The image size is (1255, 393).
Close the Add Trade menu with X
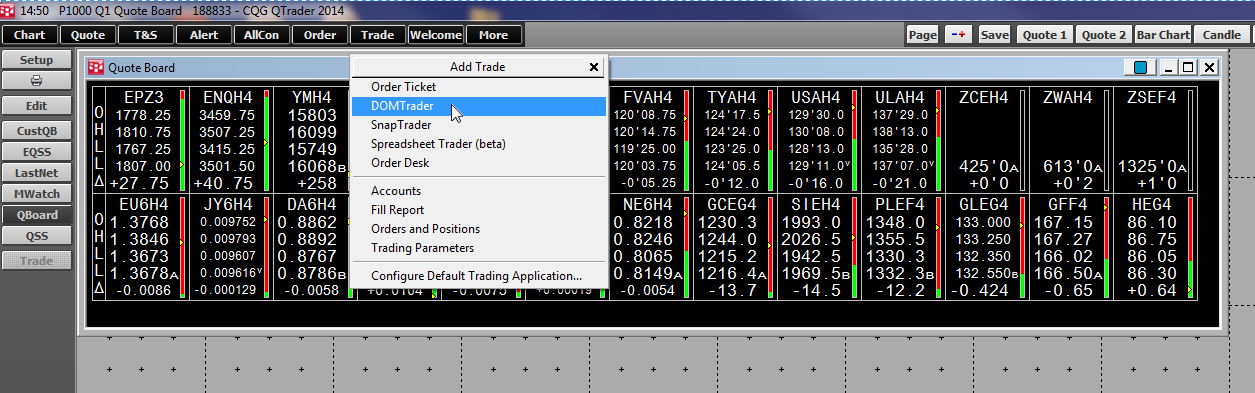(x=594, y=67)
